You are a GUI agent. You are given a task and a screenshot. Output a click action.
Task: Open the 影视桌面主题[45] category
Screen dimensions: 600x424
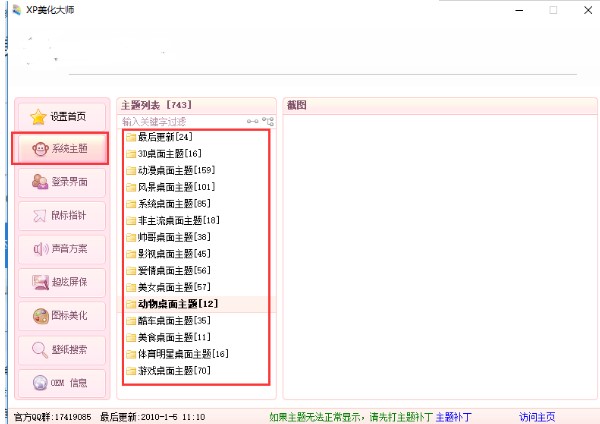[x=168, y=254]
